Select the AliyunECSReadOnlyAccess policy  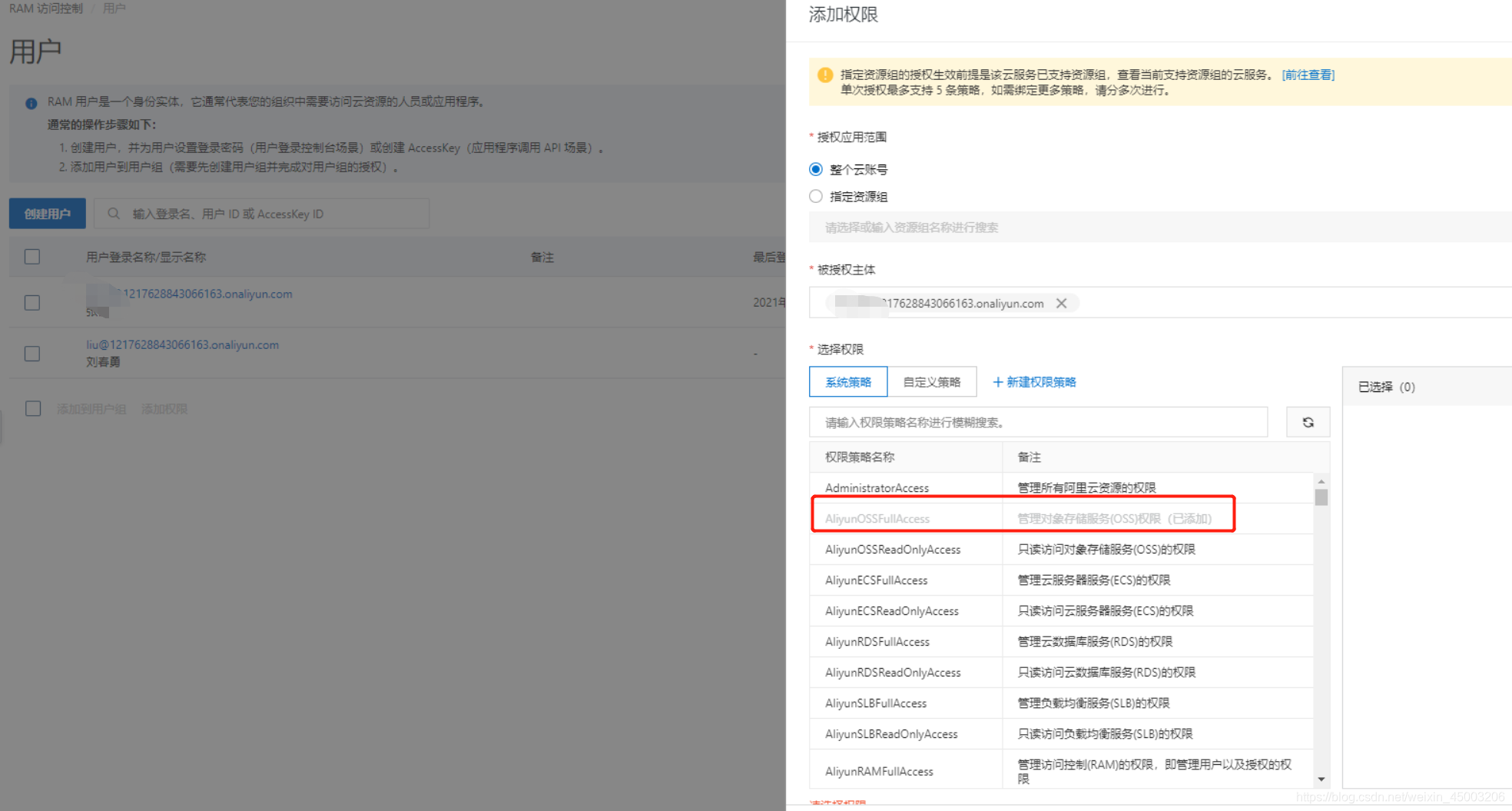coord(1062,611)
